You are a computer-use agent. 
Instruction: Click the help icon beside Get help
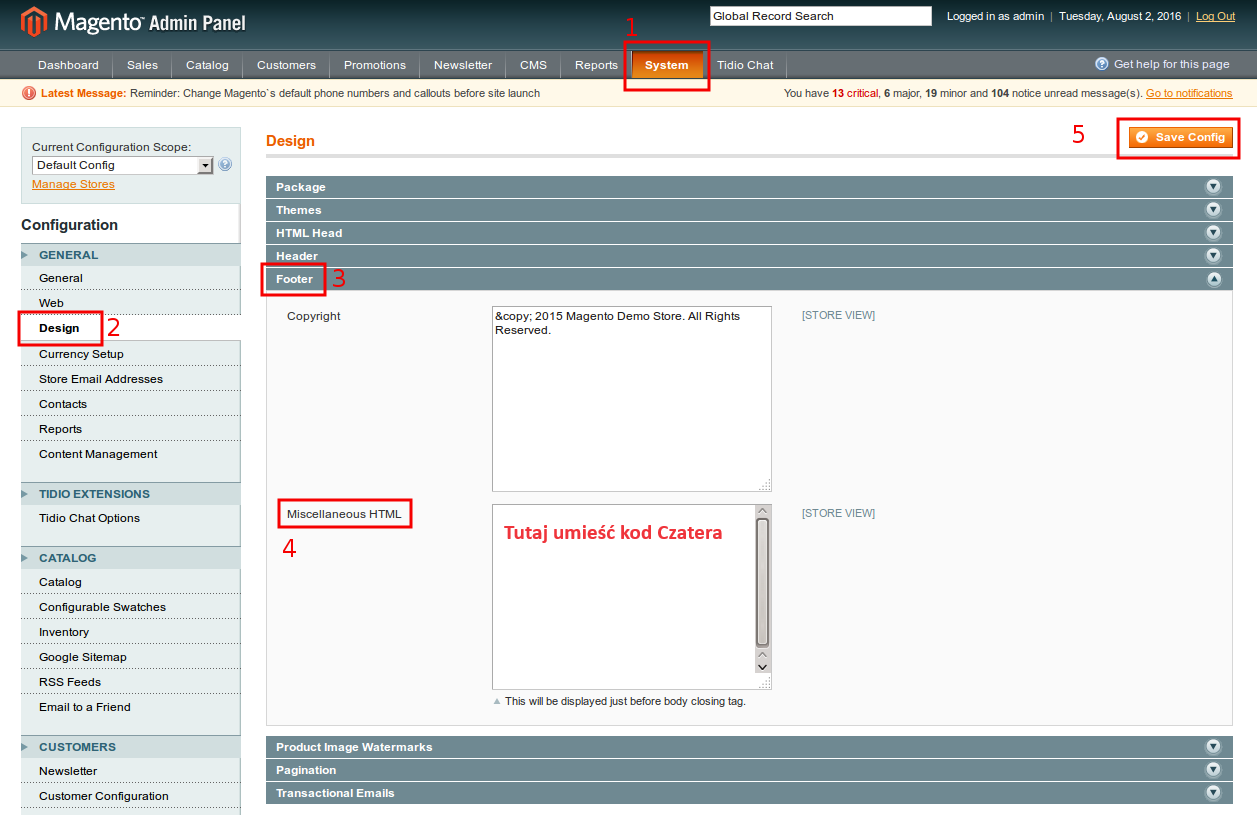pyautogui.click(x=1102, y=64)
